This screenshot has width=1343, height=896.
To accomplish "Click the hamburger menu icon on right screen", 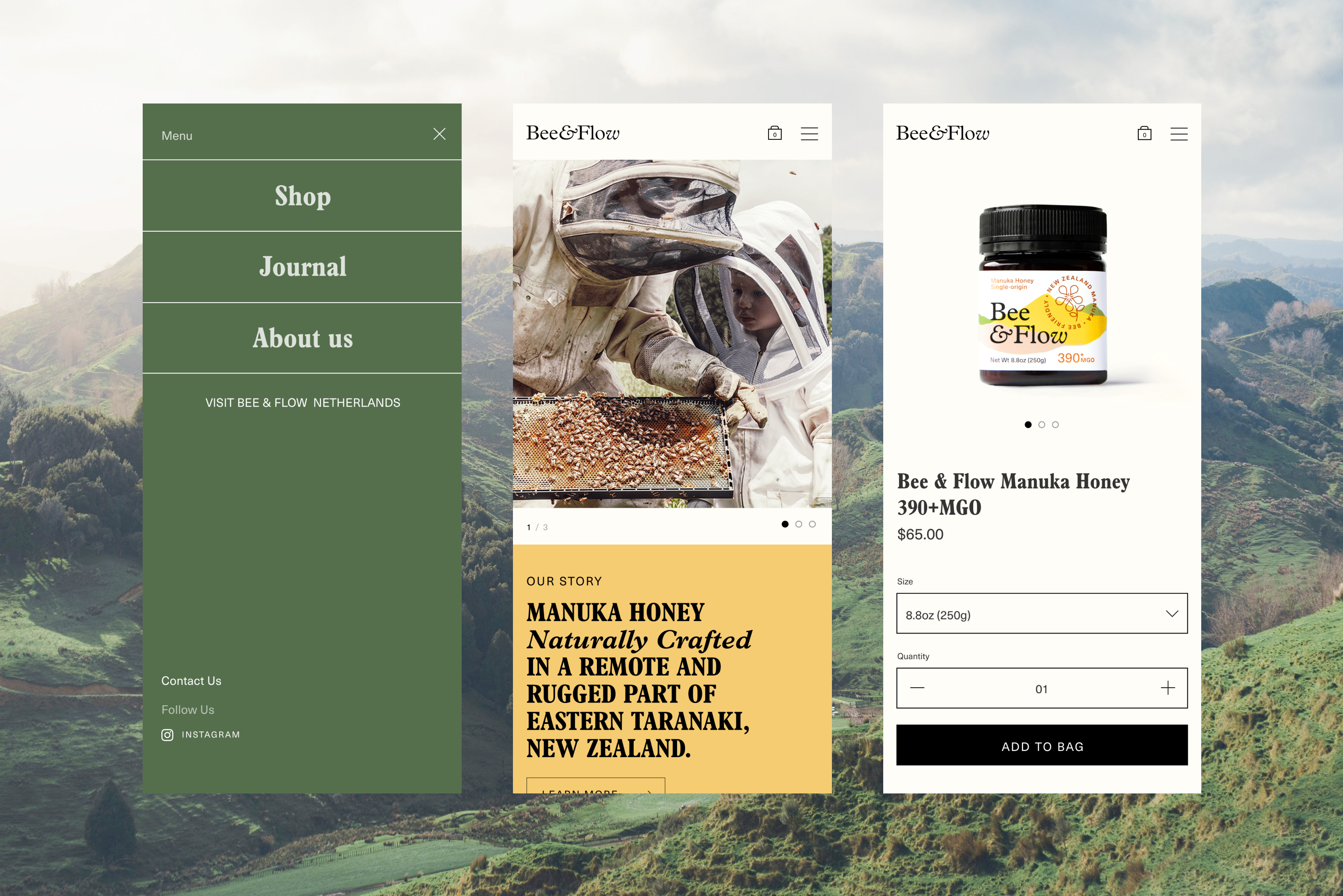I will point(1179,132).
